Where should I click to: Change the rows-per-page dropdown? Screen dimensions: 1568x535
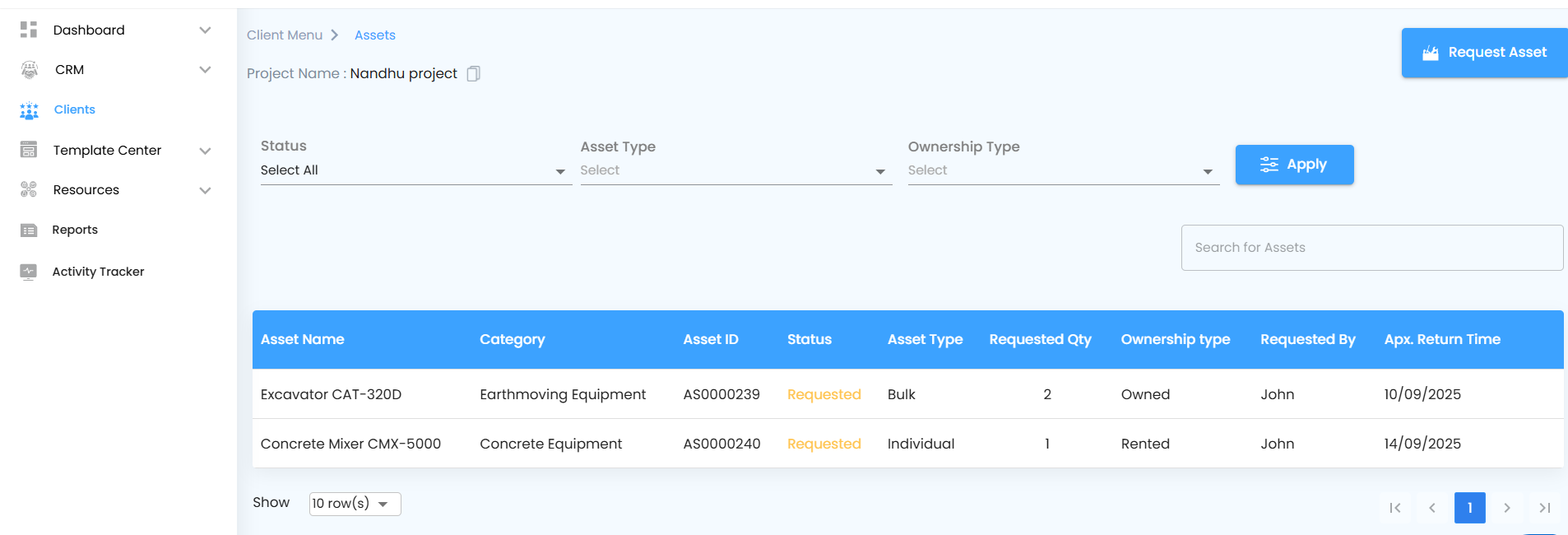click(355, 504)
